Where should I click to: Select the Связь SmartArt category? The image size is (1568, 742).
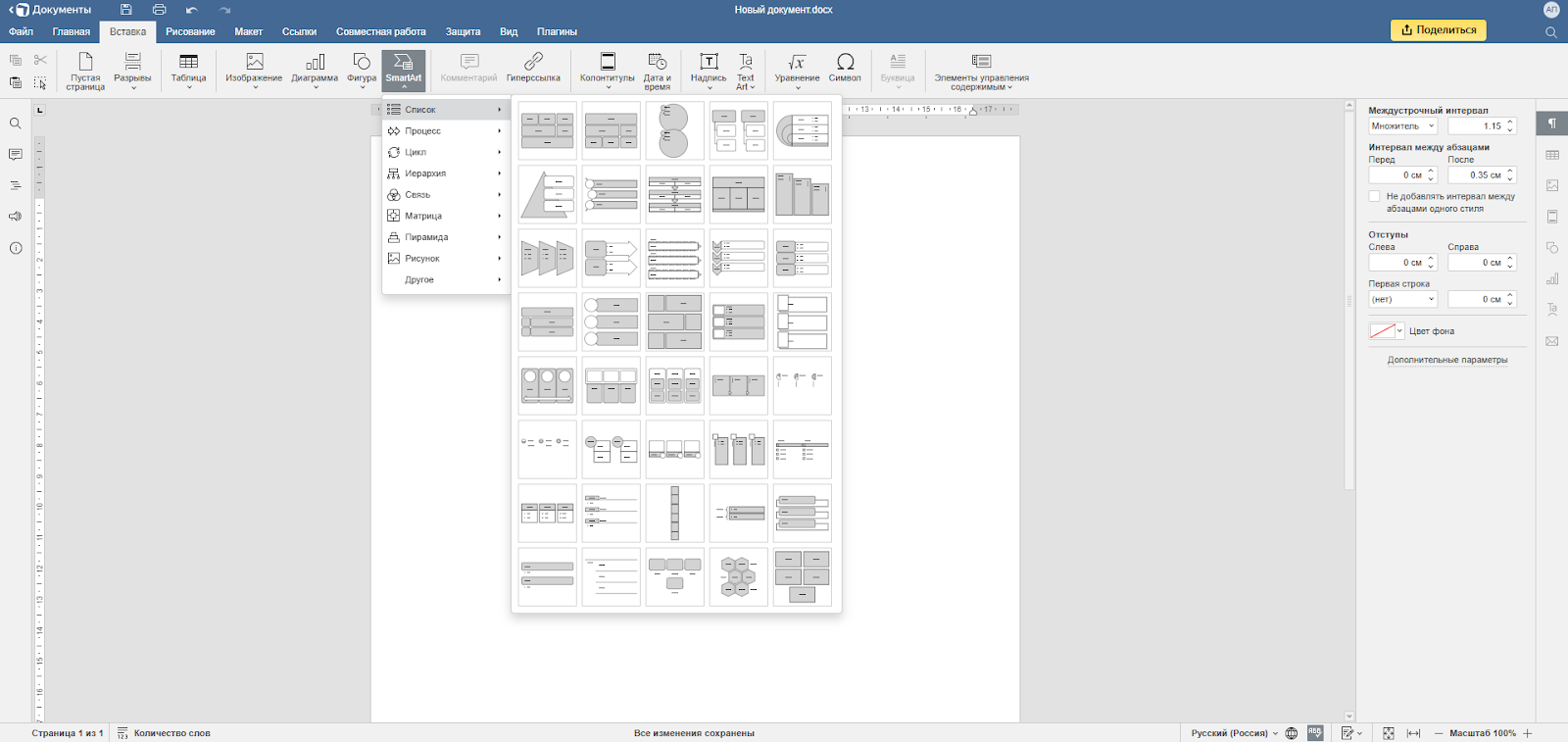pos(445,195)
